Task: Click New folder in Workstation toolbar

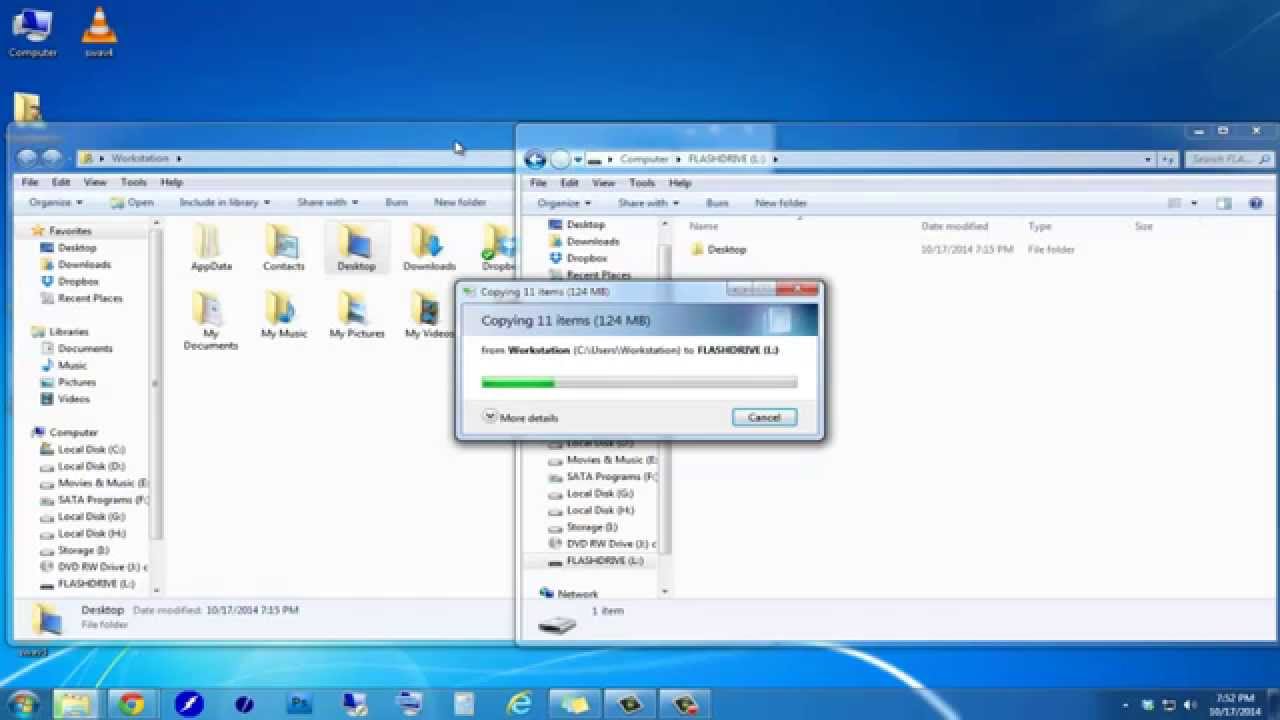Action: coord(460,202)
